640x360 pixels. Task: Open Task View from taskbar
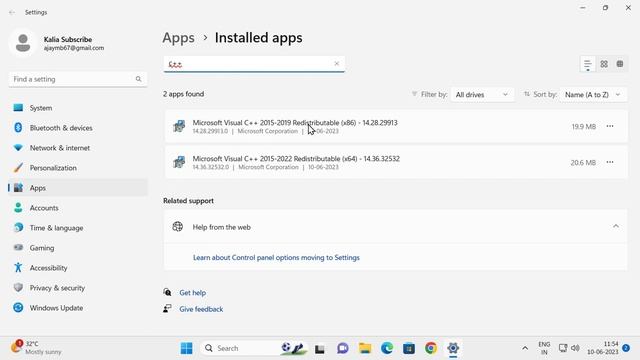[320, 349]
